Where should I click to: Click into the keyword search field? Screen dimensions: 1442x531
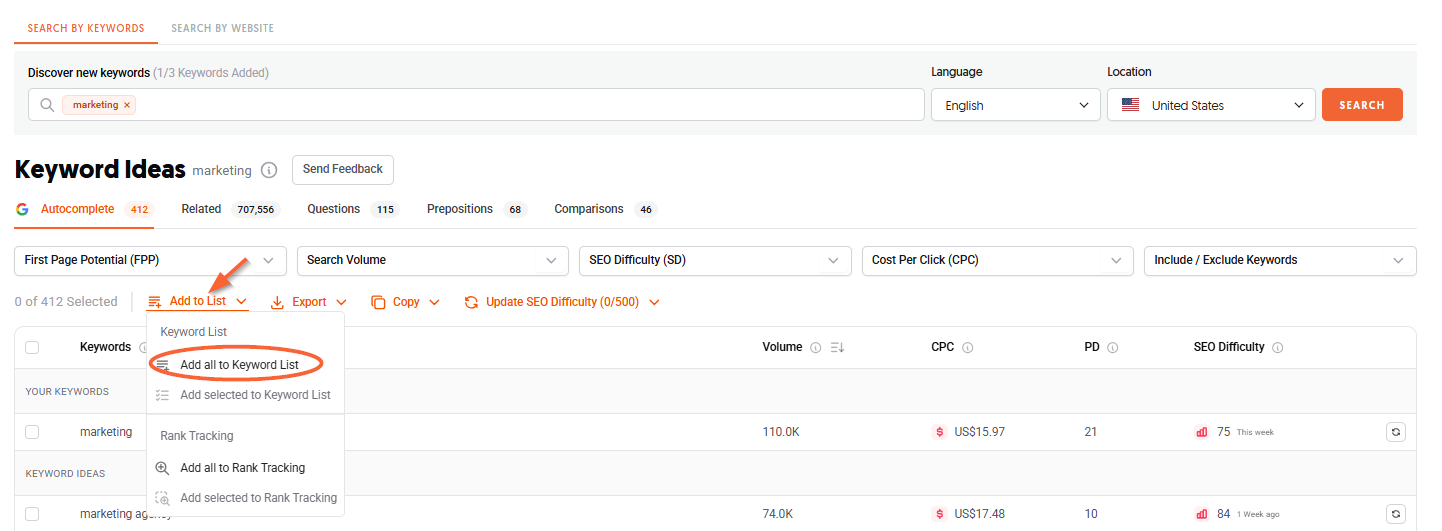click(530, 105)
